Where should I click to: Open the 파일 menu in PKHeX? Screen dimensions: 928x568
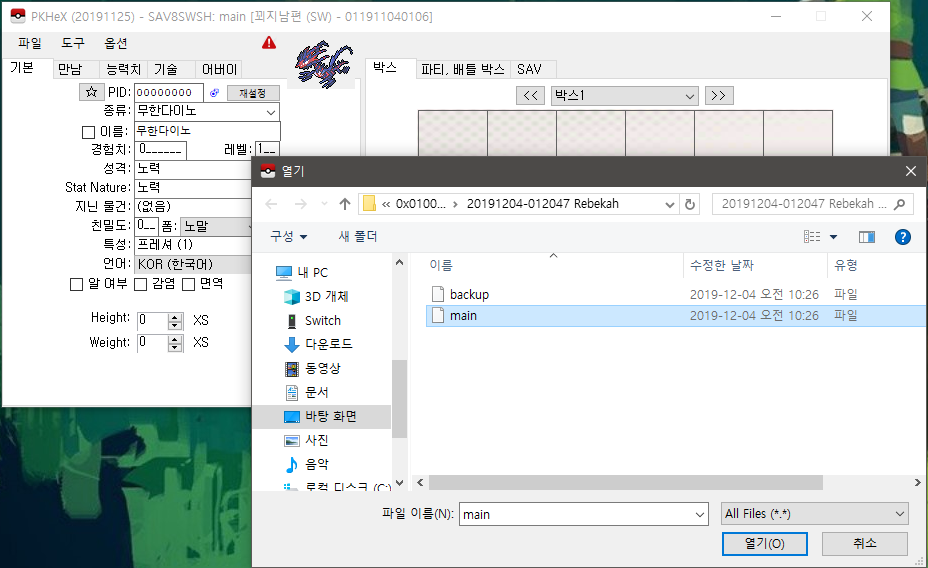[x=30, y=43]
